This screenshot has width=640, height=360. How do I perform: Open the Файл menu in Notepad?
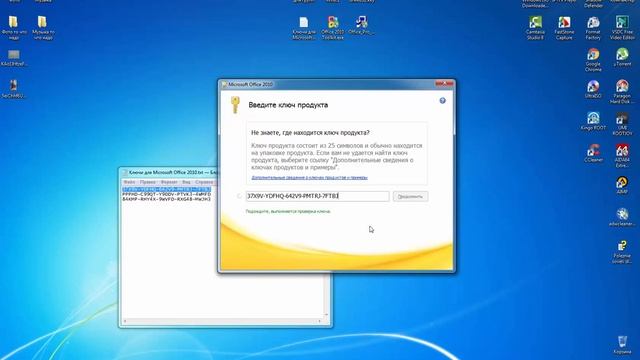(129, 182)
